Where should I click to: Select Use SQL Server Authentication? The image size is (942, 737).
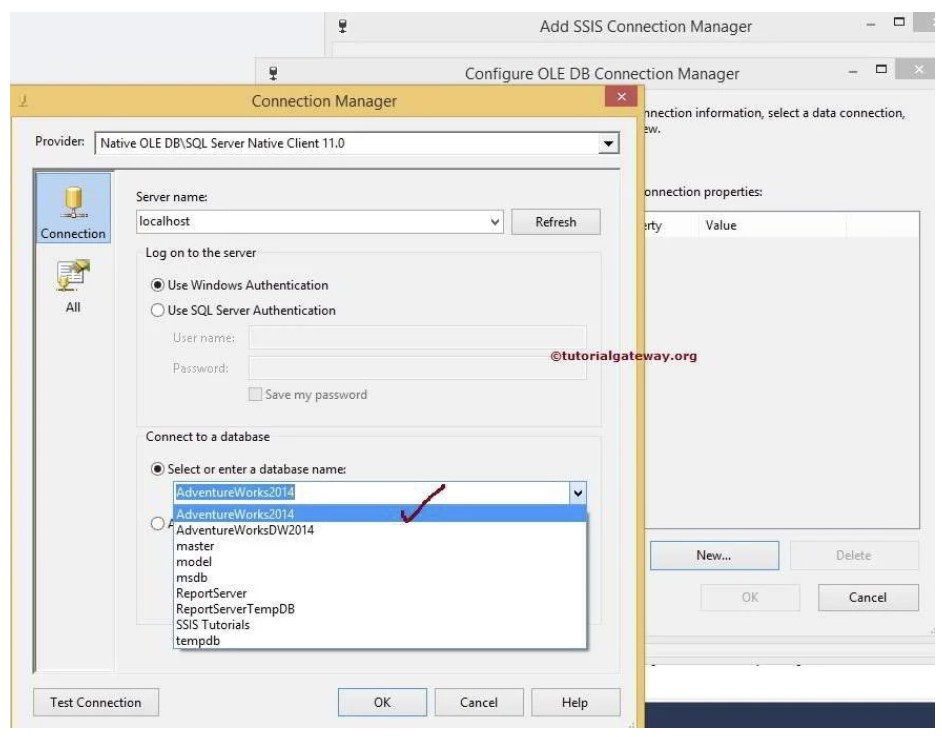point(157,310)
